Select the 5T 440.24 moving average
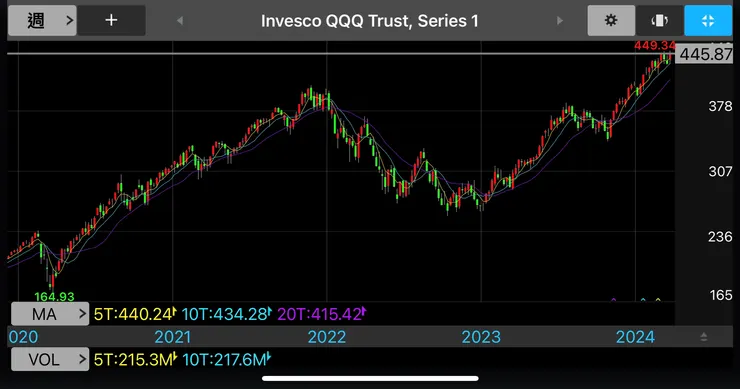 (135, 314)
